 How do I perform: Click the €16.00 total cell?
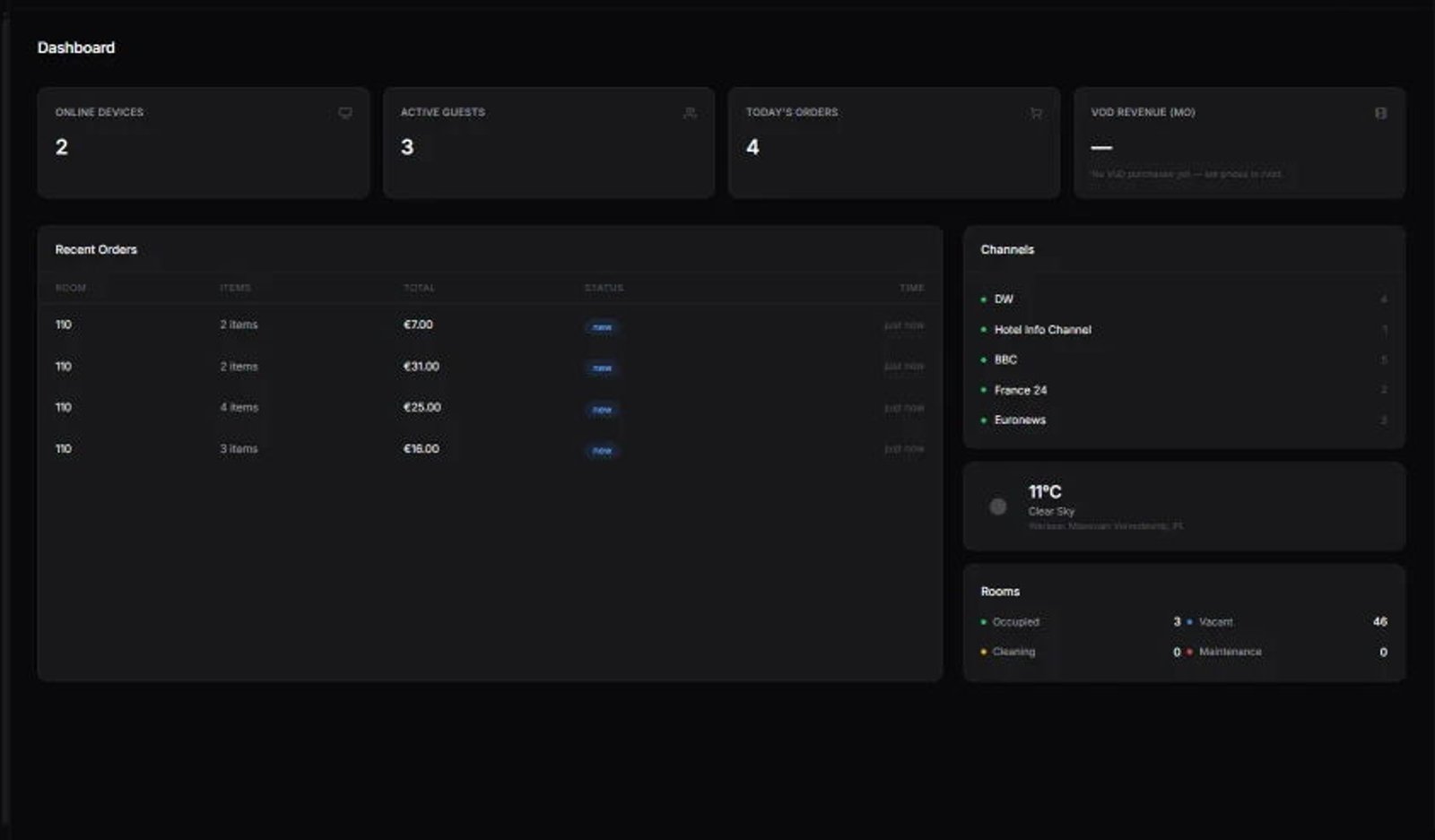point(422,448)
